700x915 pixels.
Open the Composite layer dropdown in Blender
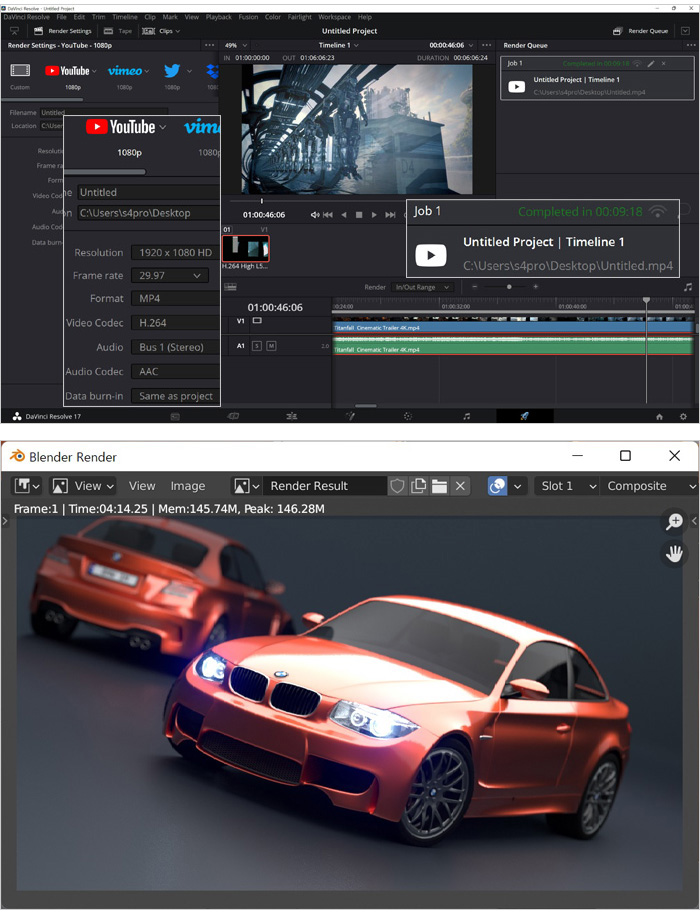651,486
